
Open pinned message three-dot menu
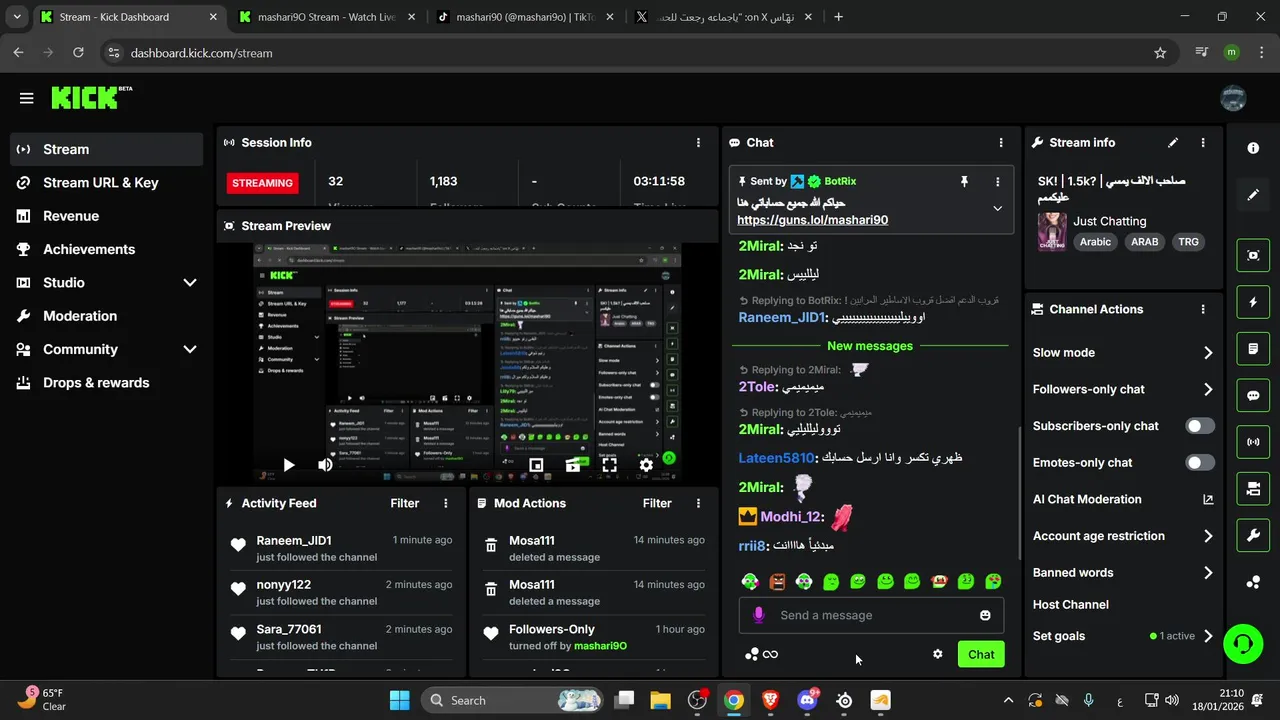997,181
